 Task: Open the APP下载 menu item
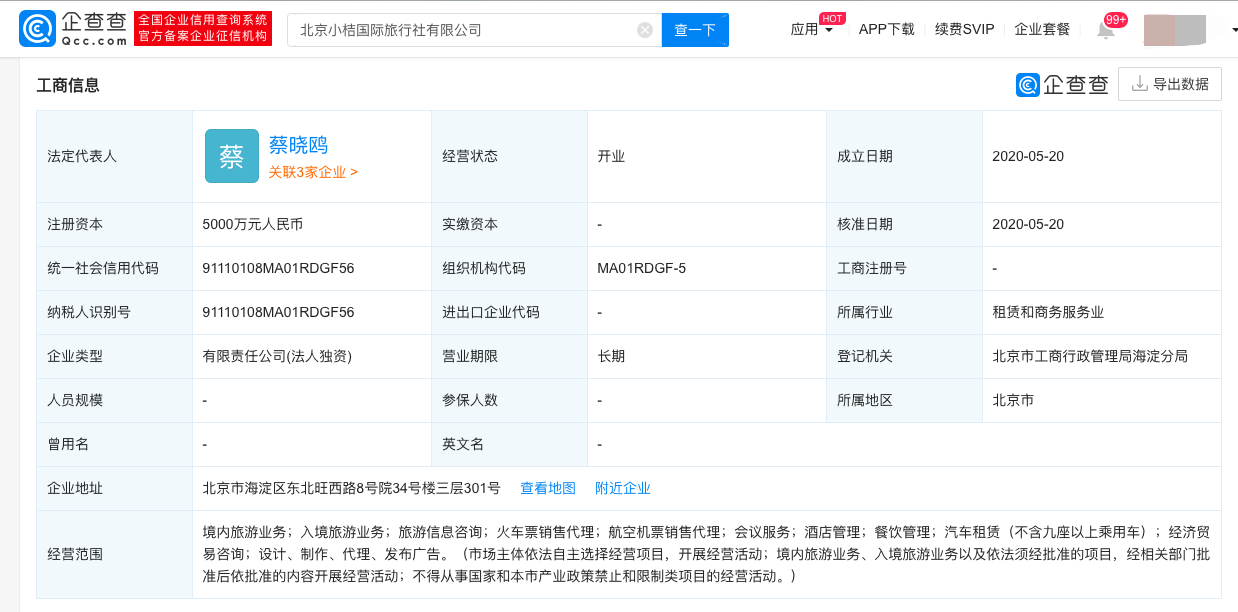887,29
